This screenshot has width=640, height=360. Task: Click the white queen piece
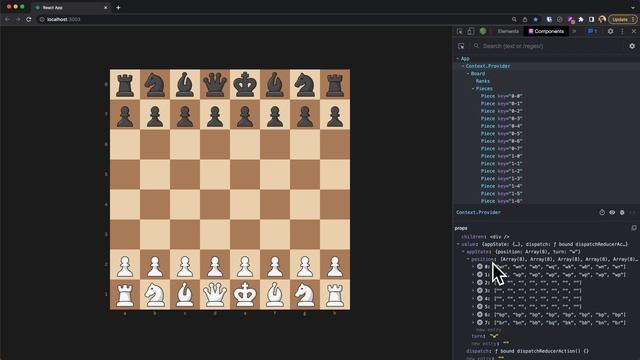click(x=215, y=294)
